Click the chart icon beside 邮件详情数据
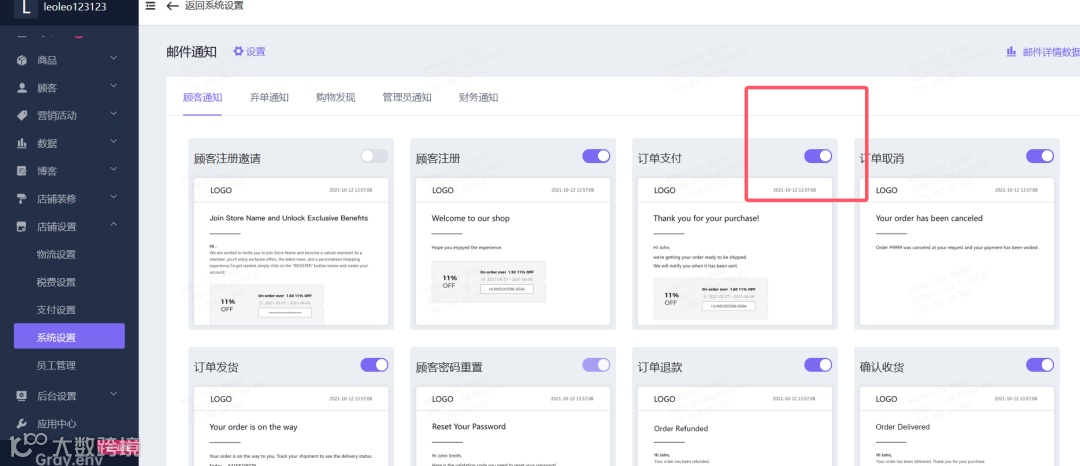The image size is (1080, 466). (1012, 52)
